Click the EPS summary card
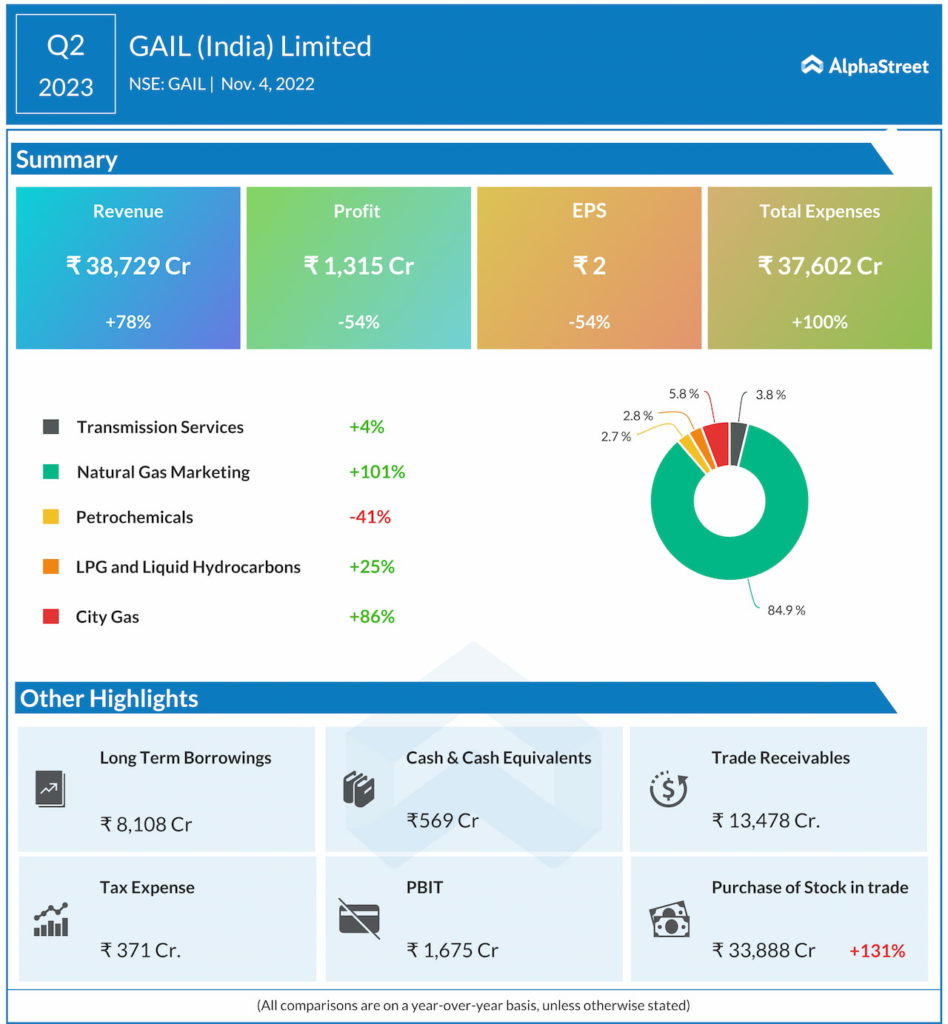Image resolution: width=948 pixels, height=1024 pixels. (x=589, y=267)
